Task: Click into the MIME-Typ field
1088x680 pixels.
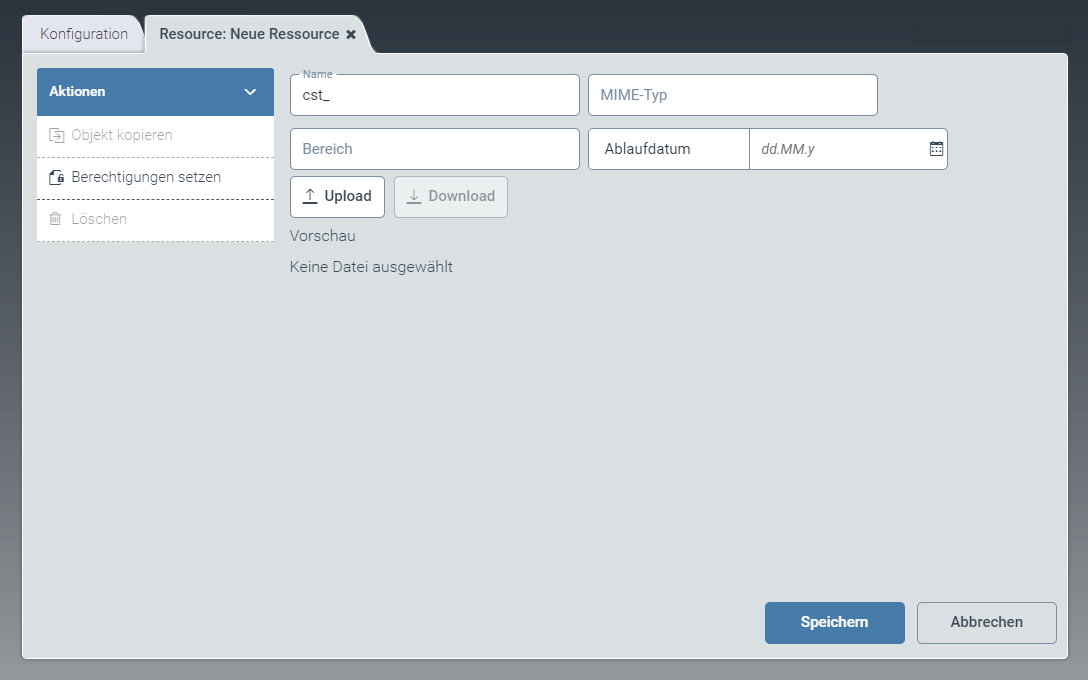Action: pyautogui.click(x=732, y=95)
